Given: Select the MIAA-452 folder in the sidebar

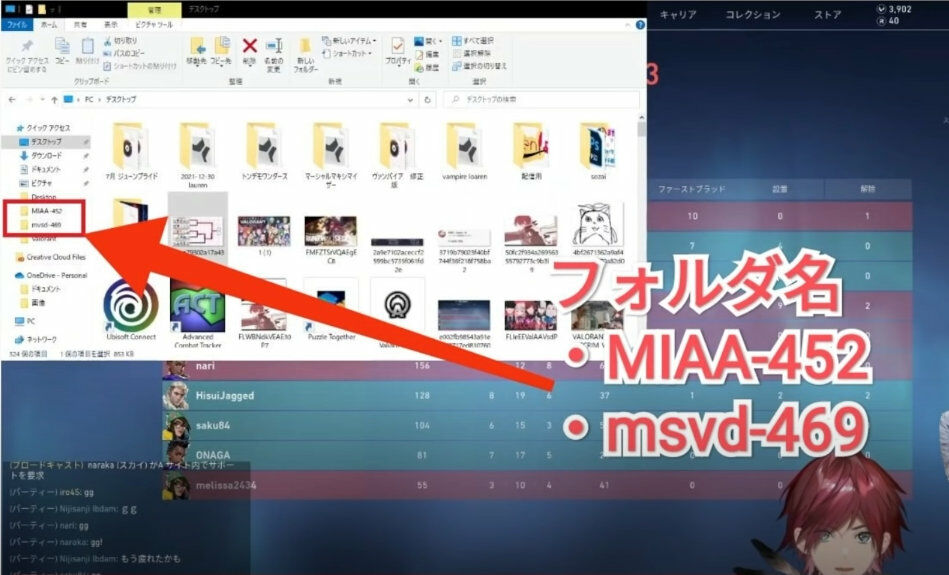Looking at the screenshot, I should click(46, 211).
